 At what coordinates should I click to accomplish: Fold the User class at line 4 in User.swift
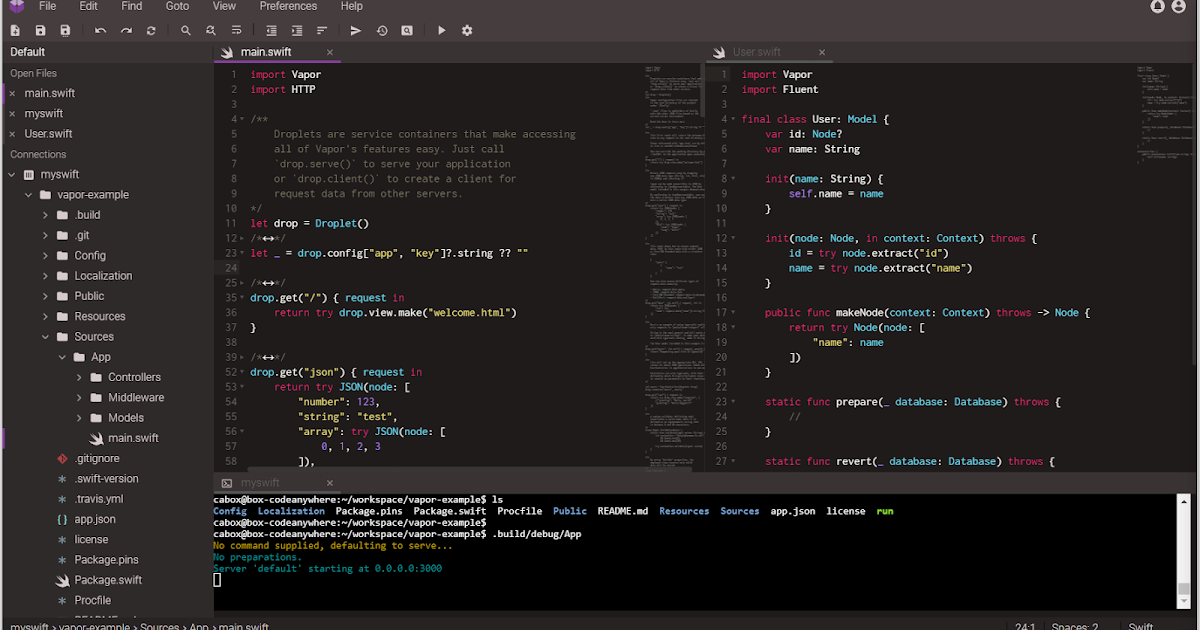733,119
